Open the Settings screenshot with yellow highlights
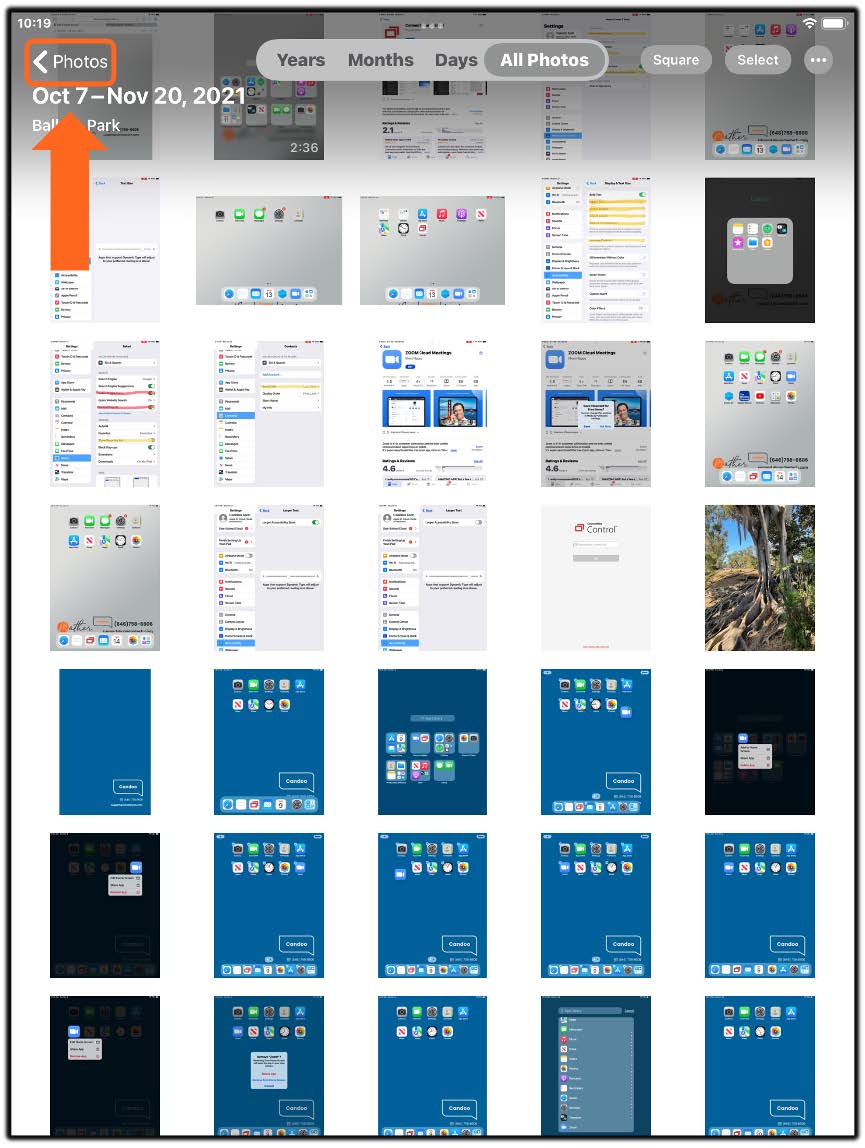The width and height of the screenshot is (865, 1148). 595,250
